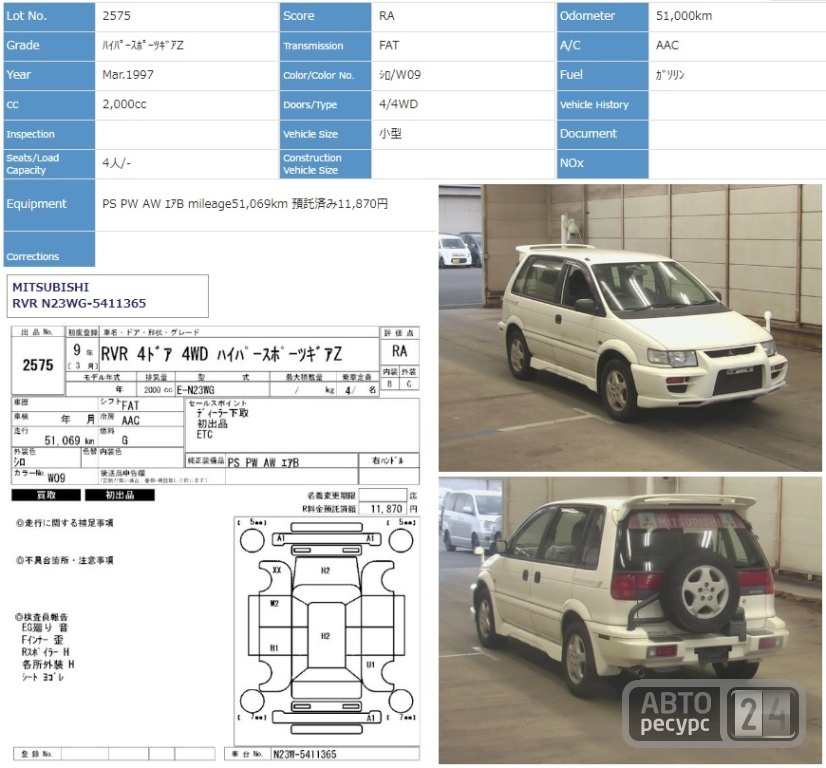Image resolution: width=826 pixels, height=768 pixels.
Task: Click the ディーラー下取 sales point note
Action: (x=222, y=413)
